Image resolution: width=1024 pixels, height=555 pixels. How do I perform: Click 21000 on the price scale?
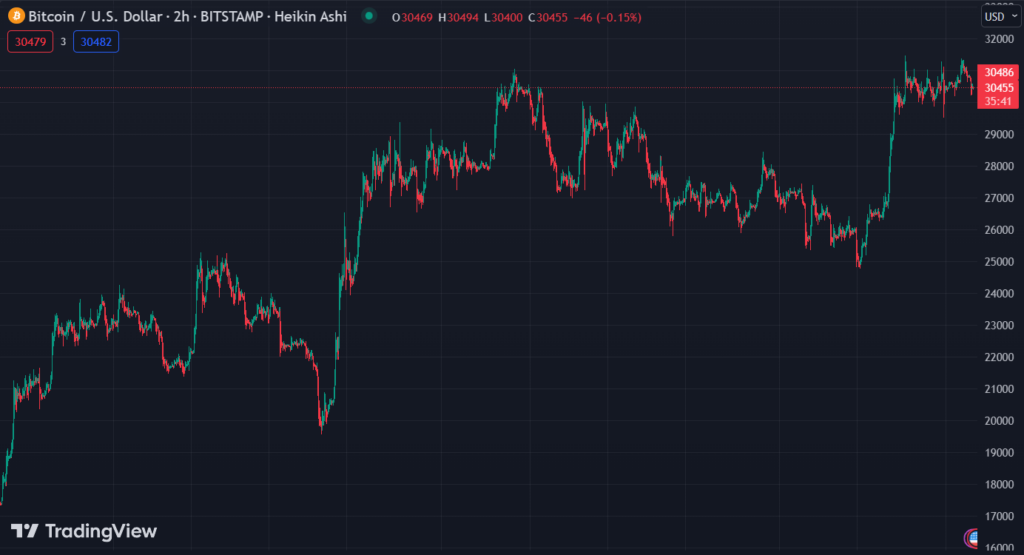pyautogui.click(x=999, y=389)
